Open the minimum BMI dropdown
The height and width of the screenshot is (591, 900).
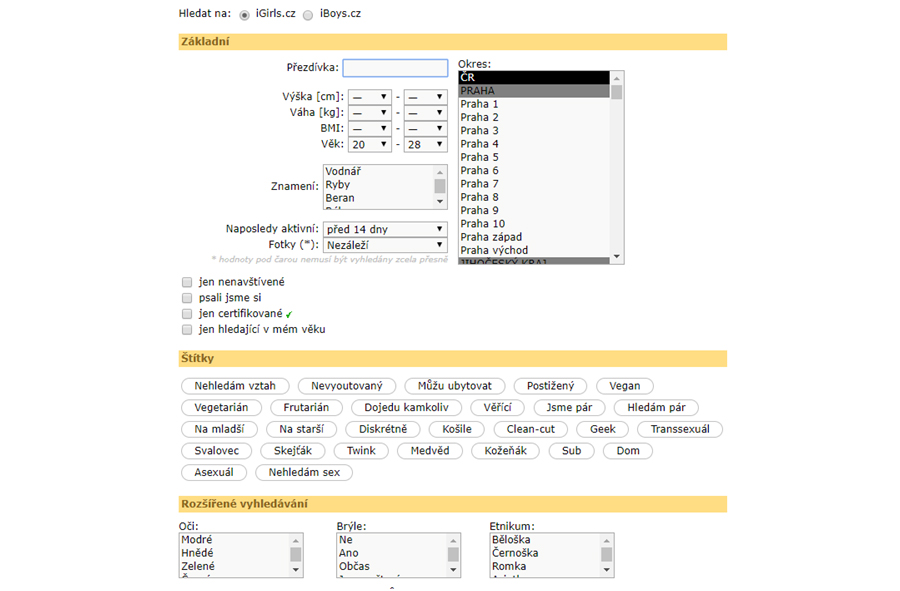[370, 129]
